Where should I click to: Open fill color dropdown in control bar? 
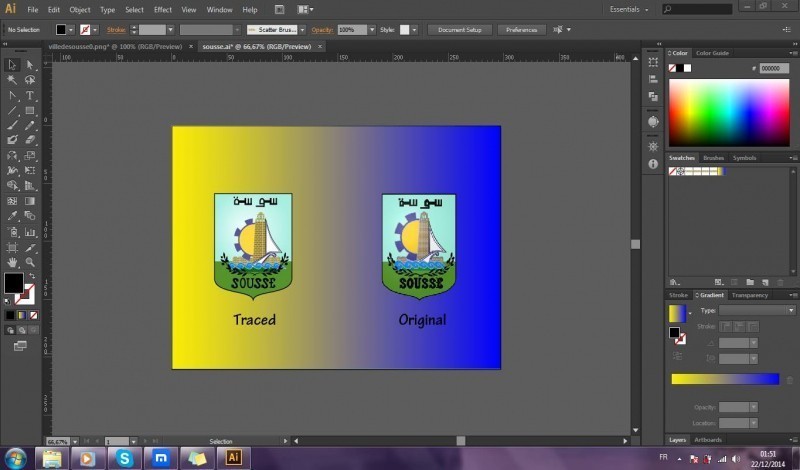coord(71,30)
